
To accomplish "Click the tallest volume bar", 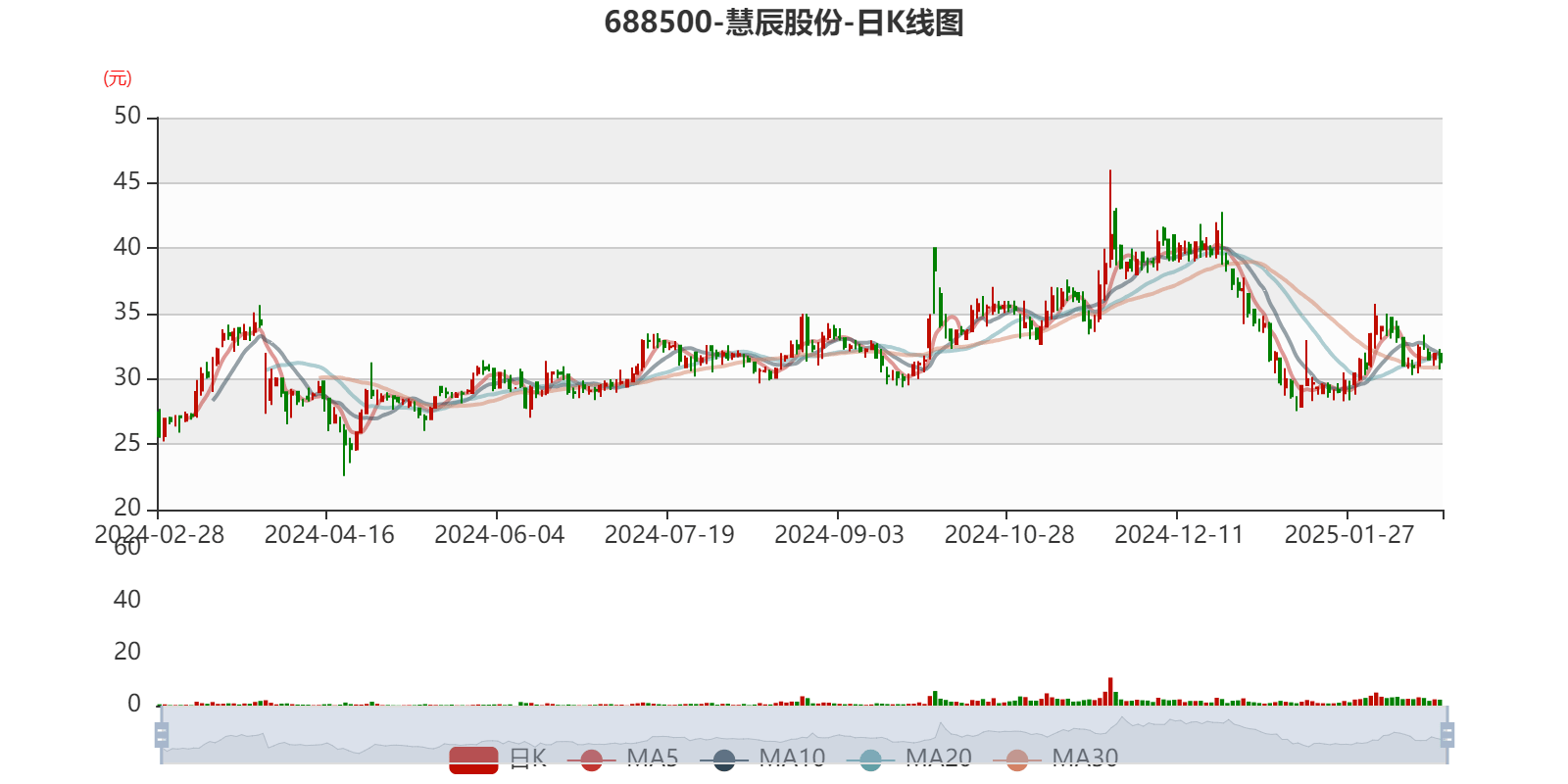I will [x=1110, y=691].
